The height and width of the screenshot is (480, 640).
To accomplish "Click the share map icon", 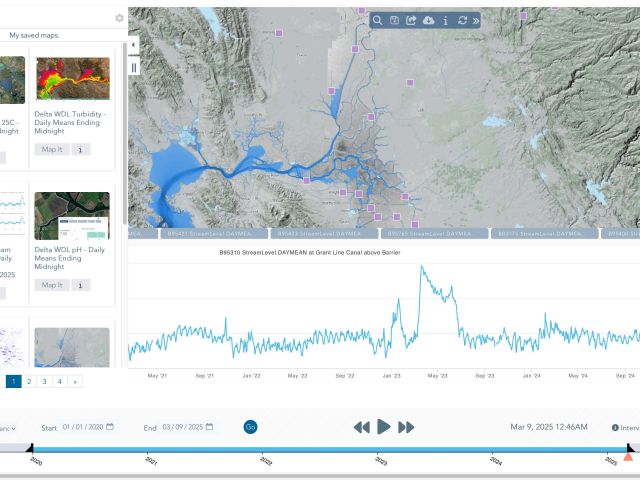I will click(x=411, y=20).
